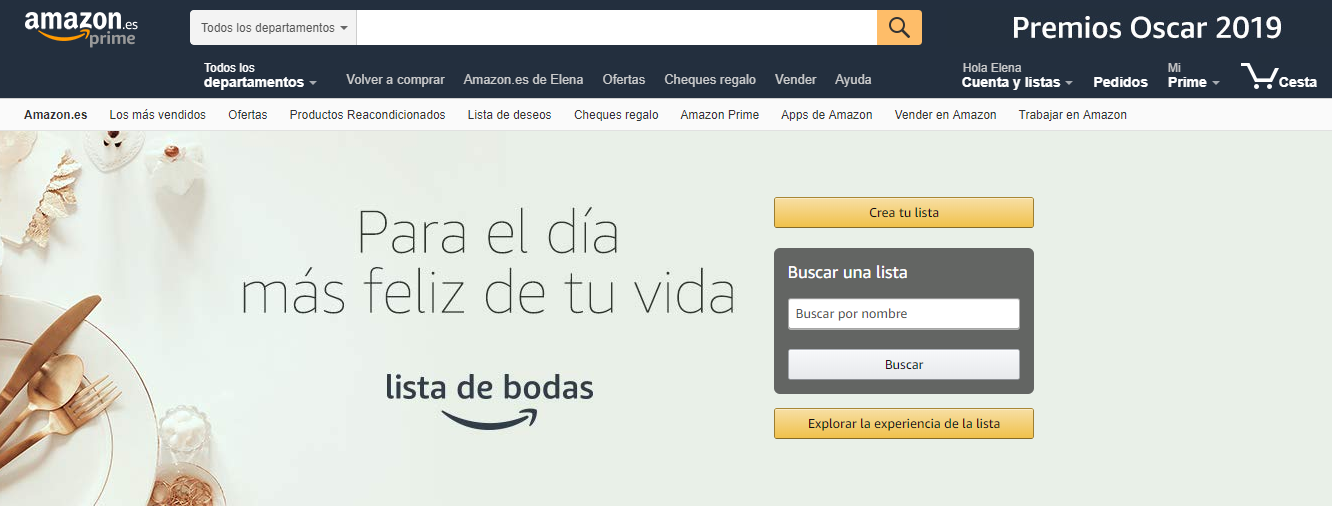
Task: Open Cheques regalo in the dark header
Action: click(710, 79)
